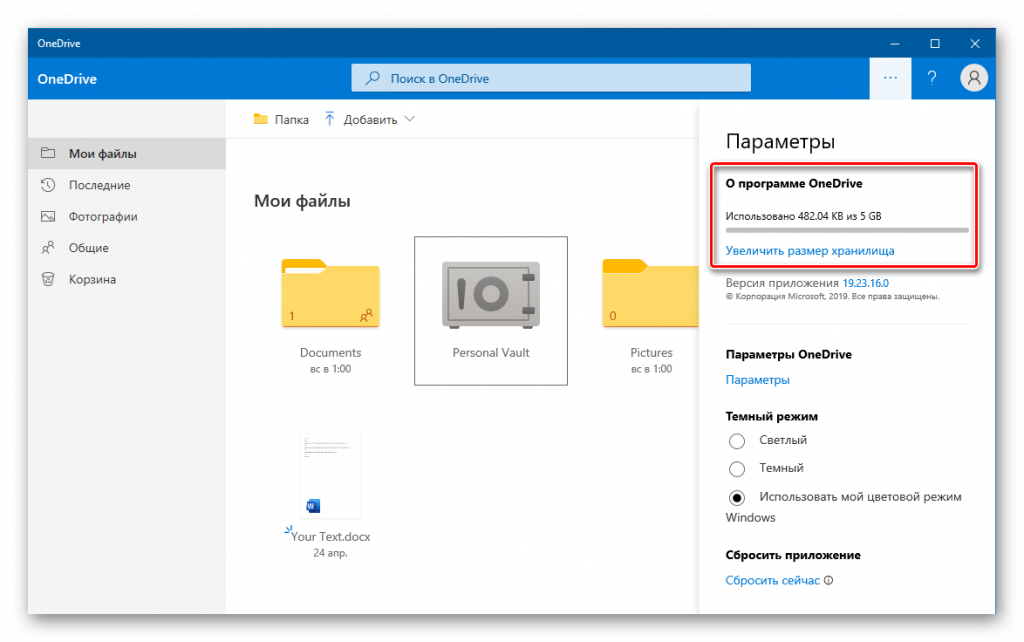1024x642 pixels.
Task: Select the Светлый radio button
Action: pos(737,441)
